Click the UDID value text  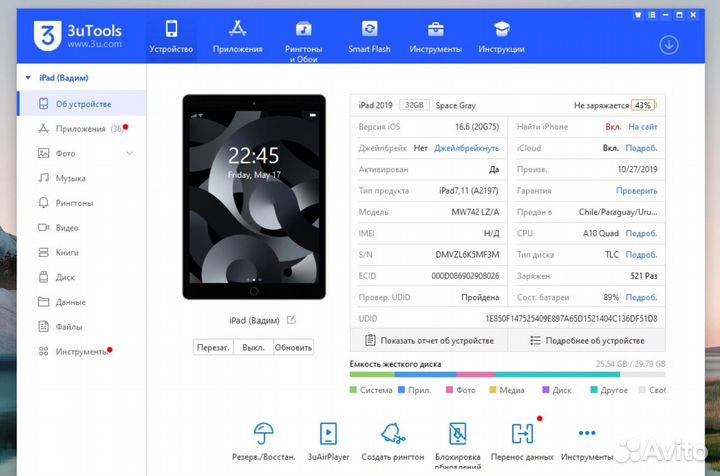coord(571,318)
